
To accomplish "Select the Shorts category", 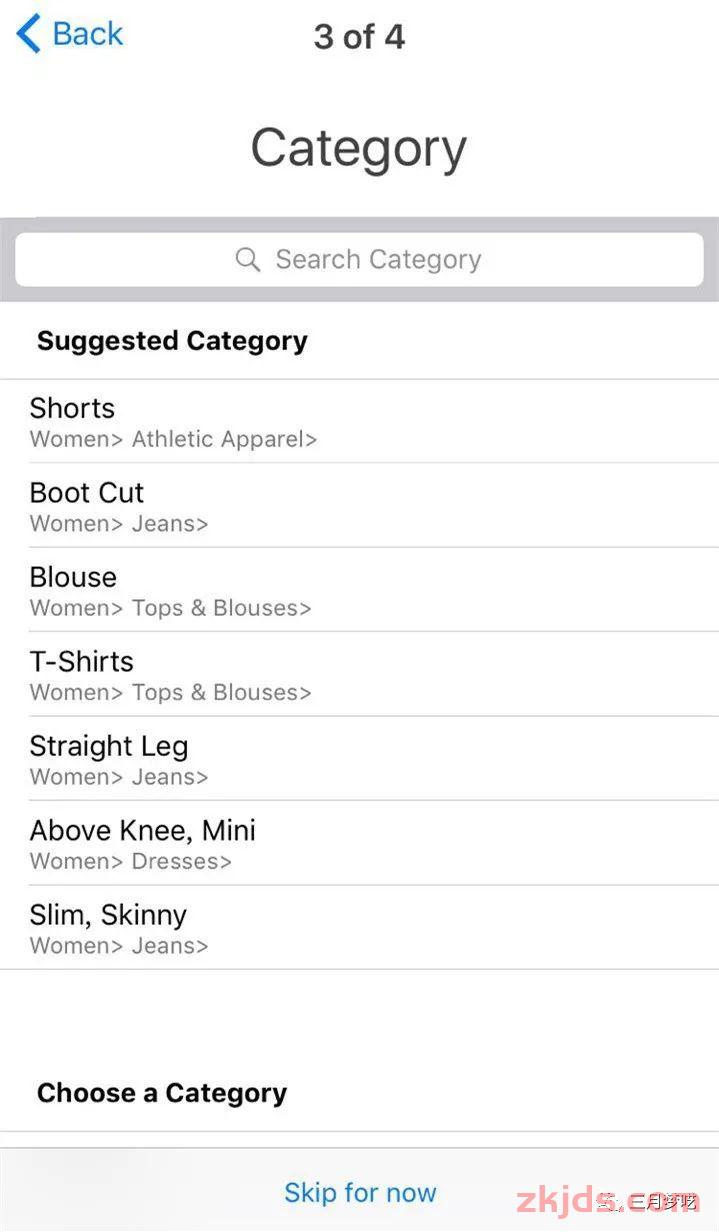I will coord(359,421).
